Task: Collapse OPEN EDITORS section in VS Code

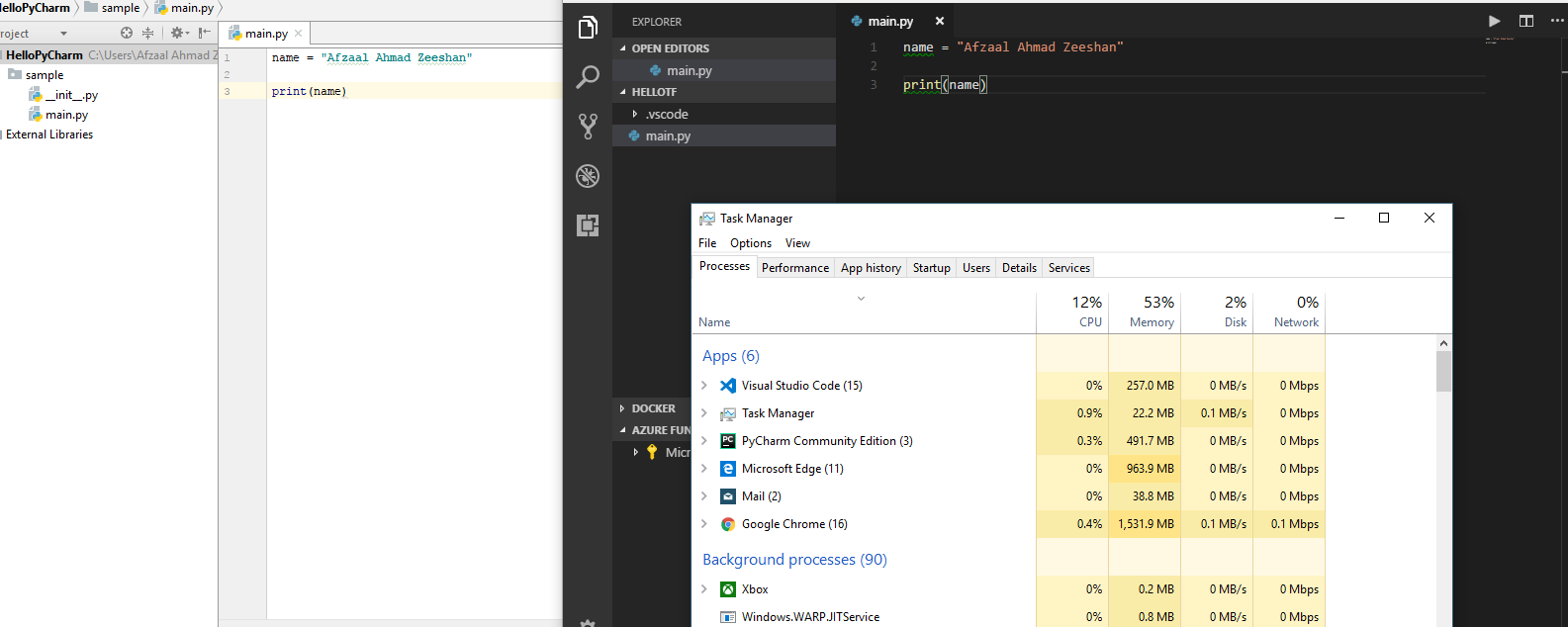Action: [x=623, y=48]
